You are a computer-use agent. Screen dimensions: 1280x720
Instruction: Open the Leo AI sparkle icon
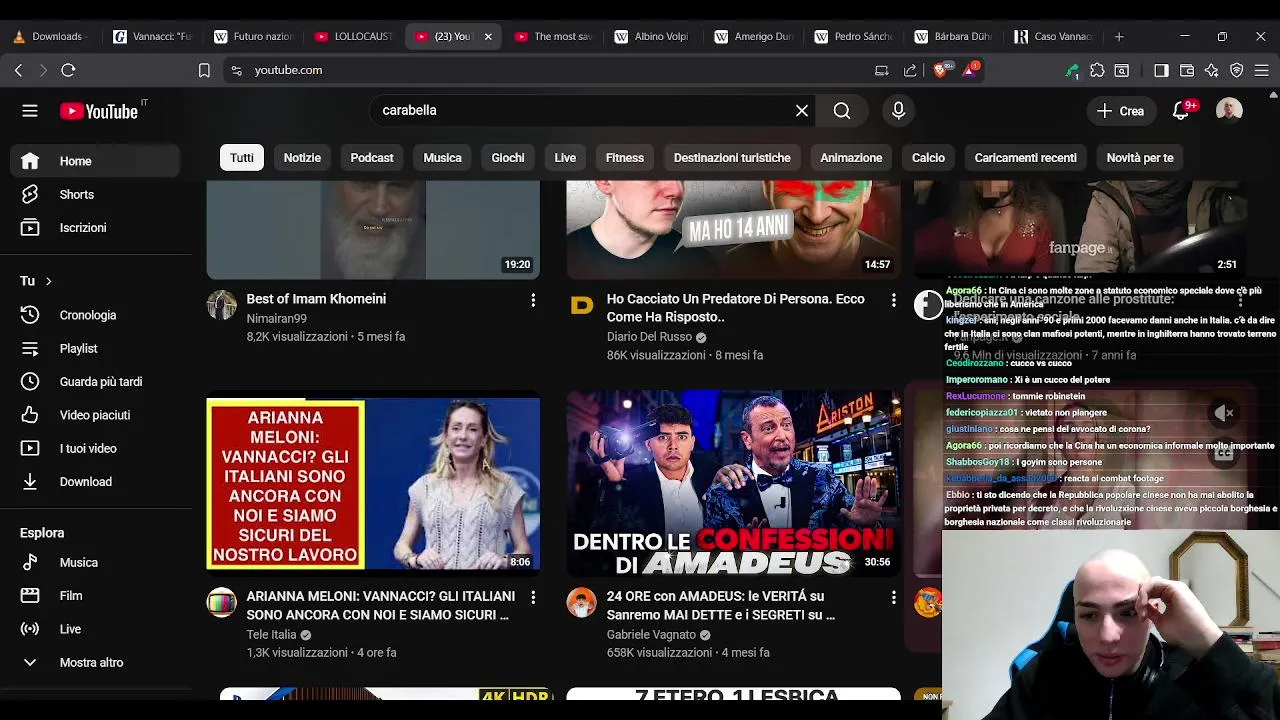pyautogui.click(x=1211, y=70)
